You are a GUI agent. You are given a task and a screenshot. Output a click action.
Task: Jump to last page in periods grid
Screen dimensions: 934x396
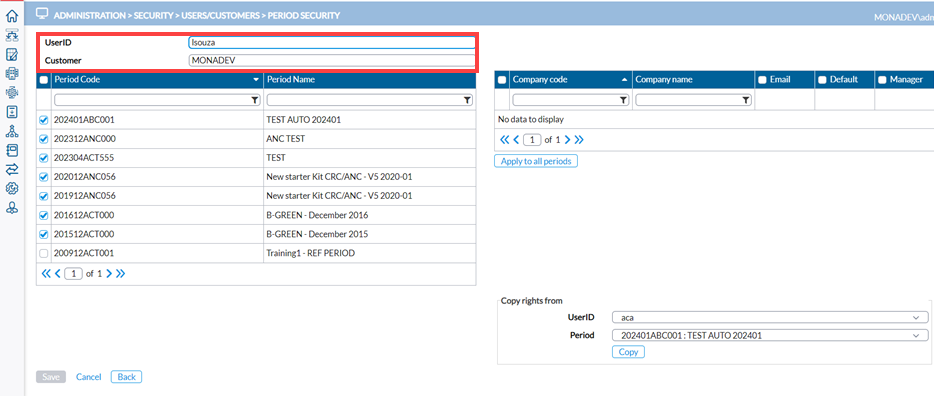point(120,274)
